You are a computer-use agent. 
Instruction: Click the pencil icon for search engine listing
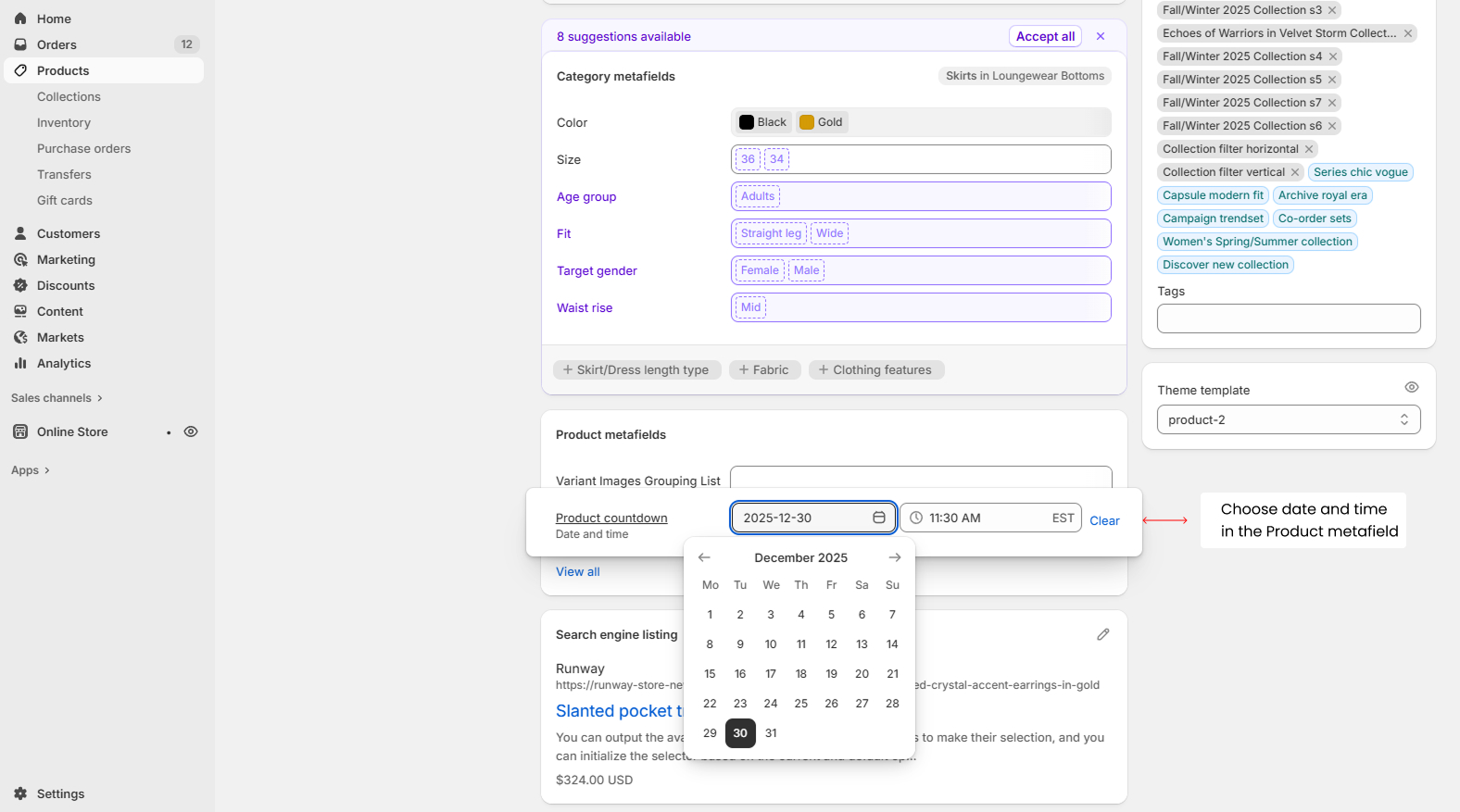point(1102,634)
